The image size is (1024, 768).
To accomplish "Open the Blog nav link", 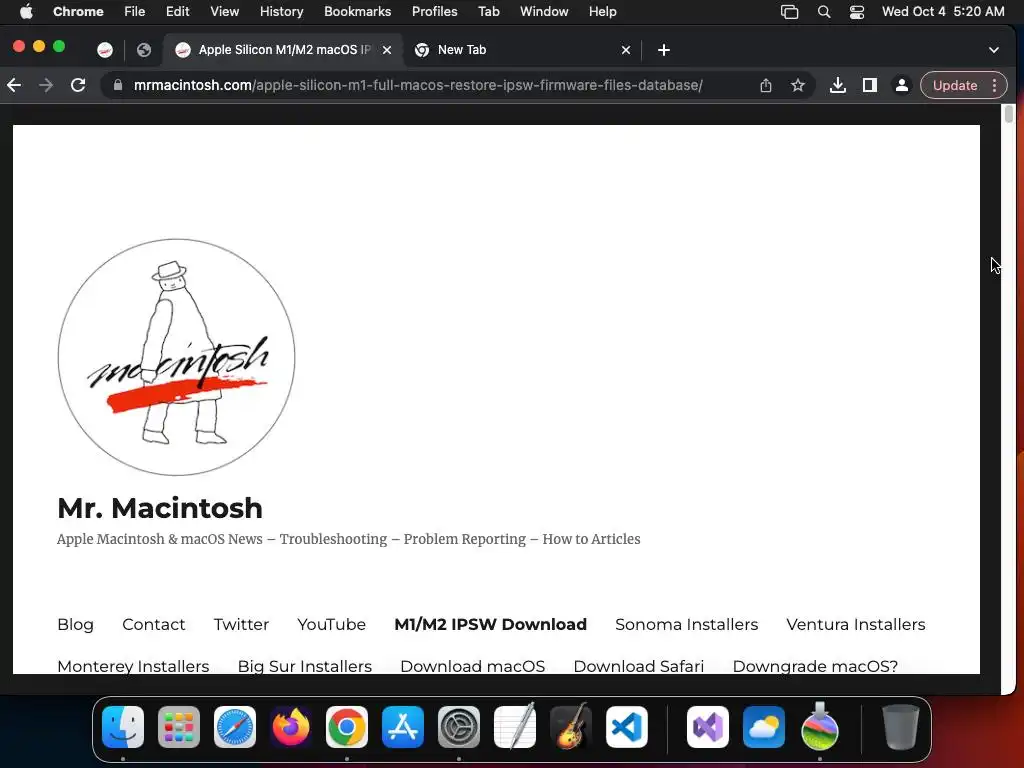I will (x=76, y=624).
